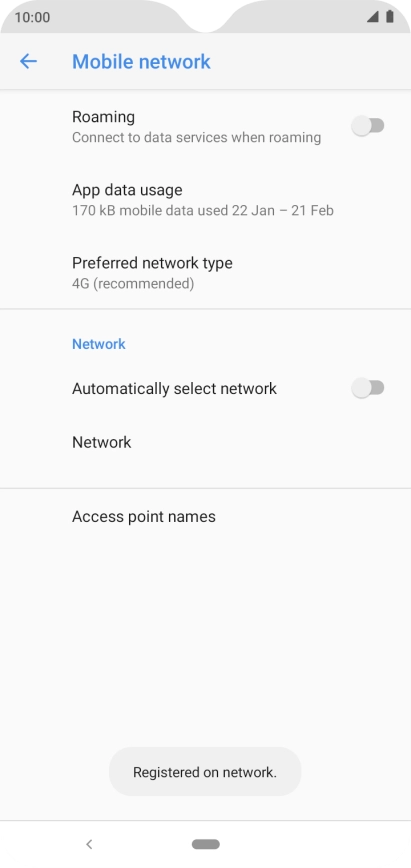Tap Connect to data services when roaming text
This screenshot has height=868, width=411.
click(197, 137)
